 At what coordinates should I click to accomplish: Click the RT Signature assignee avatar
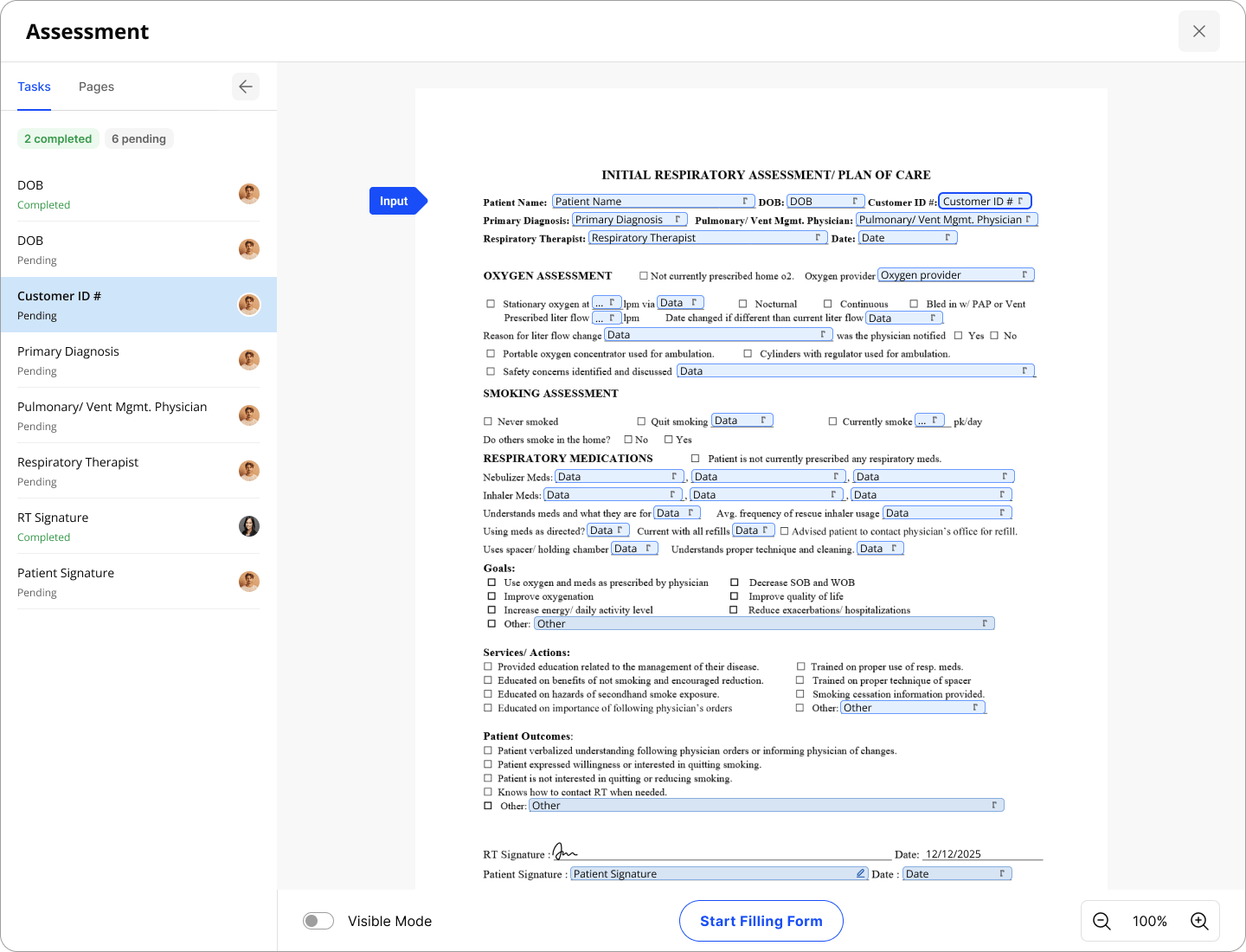[249, 526]
